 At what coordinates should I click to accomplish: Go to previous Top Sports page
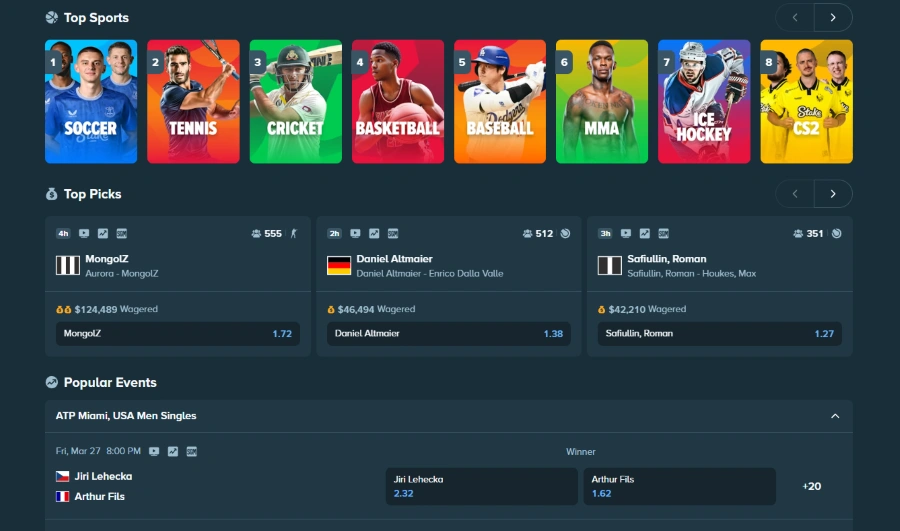[795, 17]
